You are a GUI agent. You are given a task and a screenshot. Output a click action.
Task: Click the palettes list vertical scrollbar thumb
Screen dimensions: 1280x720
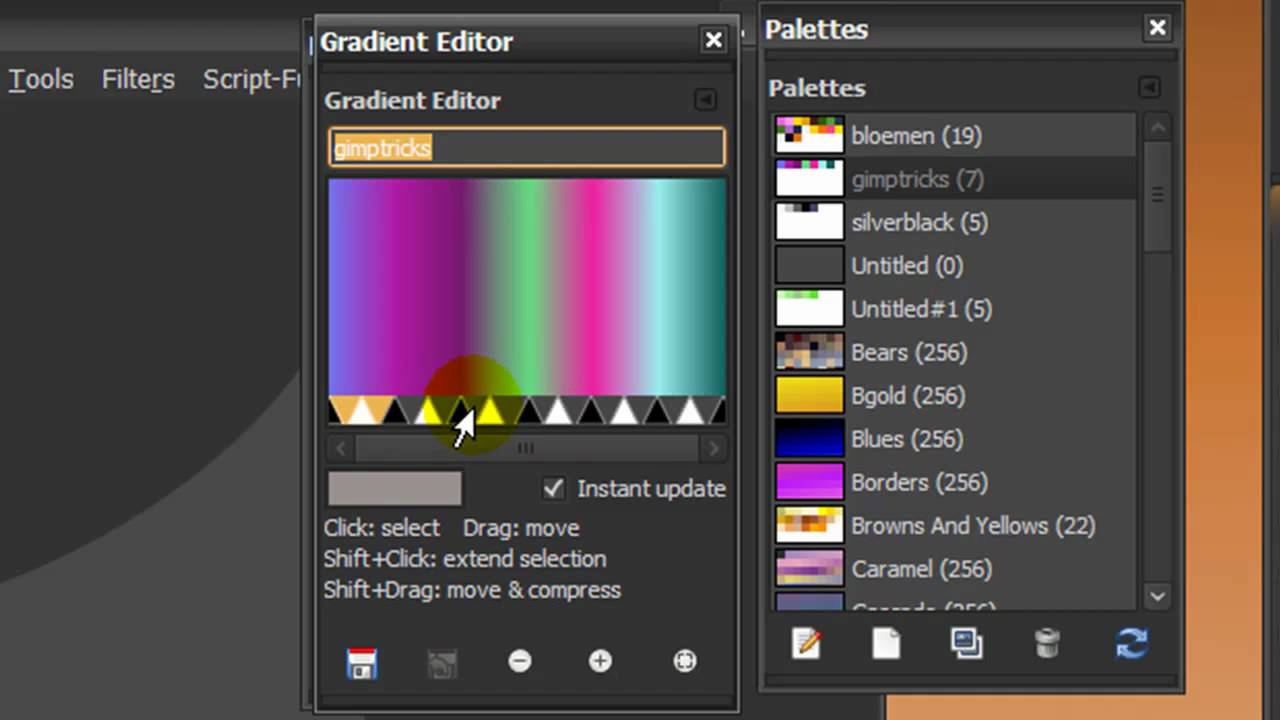tap(1157, 196)
